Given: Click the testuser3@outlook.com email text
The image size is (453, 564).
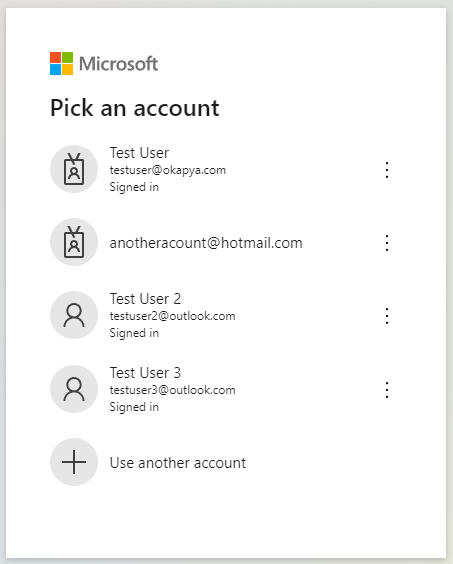Looking at the screenshot, I should pos(172,390).
